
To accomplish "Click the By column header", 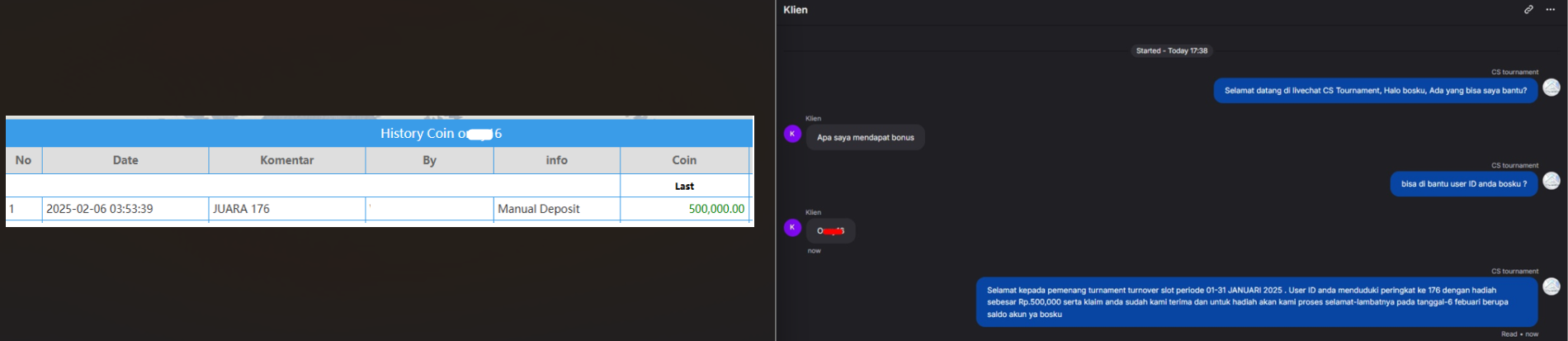I will point(429,160).
